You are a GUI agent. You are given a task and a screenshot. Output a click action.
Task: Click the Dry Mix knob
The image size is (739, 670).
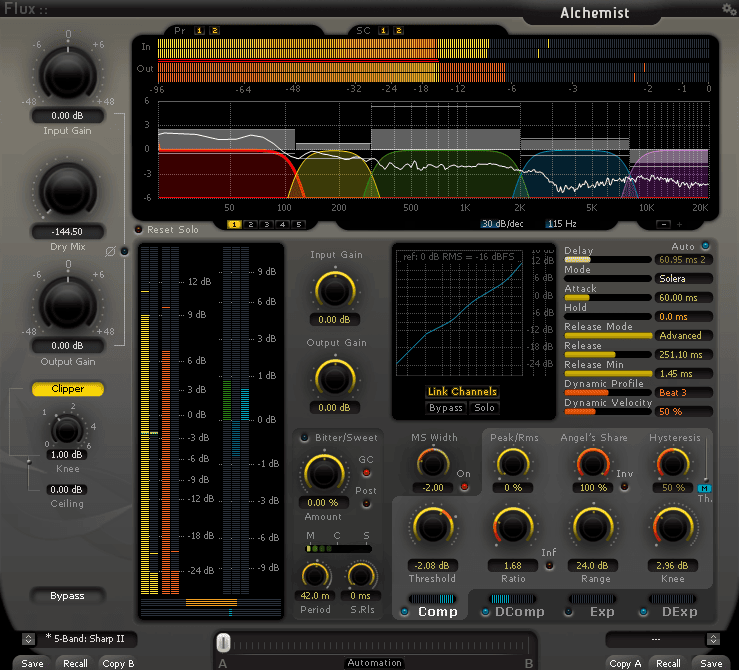point(67,190)
